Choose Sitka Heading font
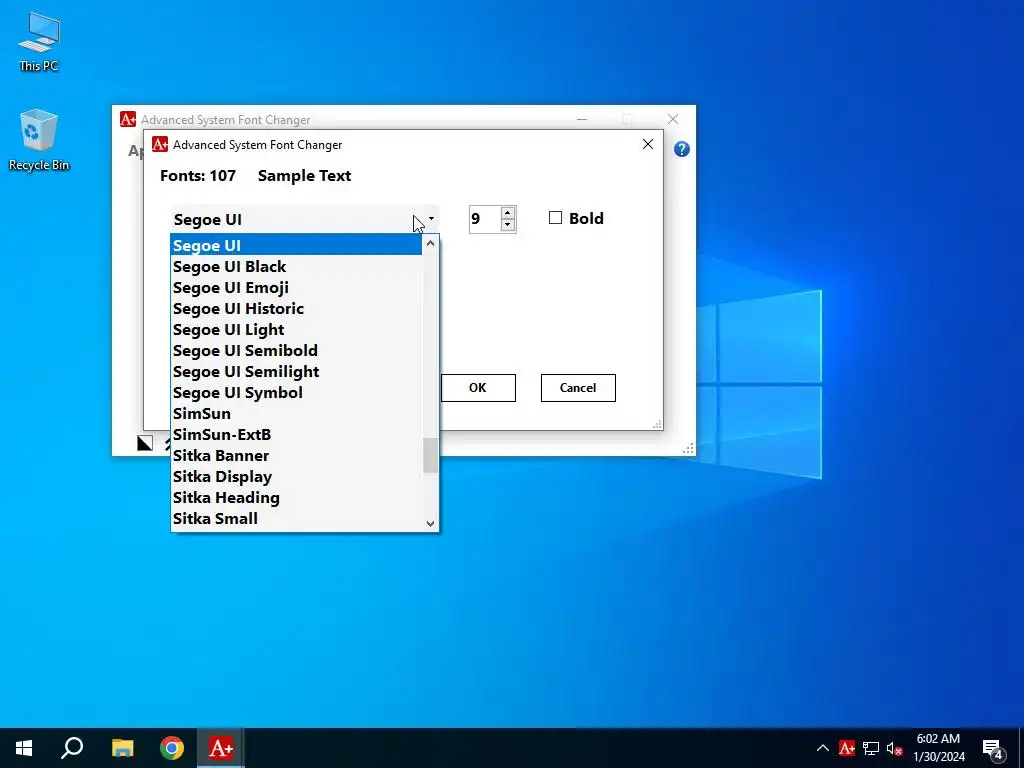The width and height of the screenshot is (1024, 768). (x=296, y=498)
